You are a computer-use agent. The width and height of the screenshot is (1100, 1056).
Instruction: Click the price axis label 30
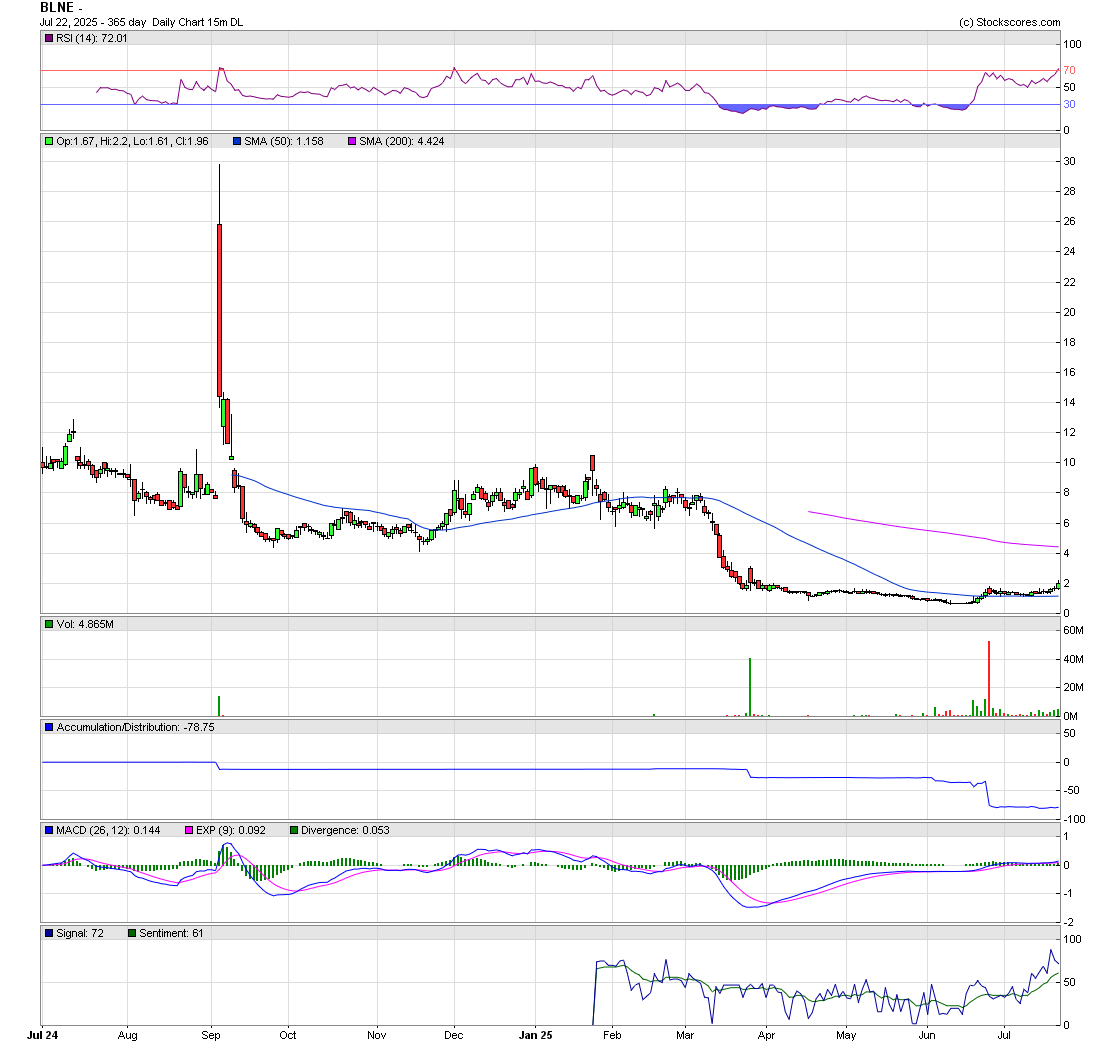(x=1070, y=161)
